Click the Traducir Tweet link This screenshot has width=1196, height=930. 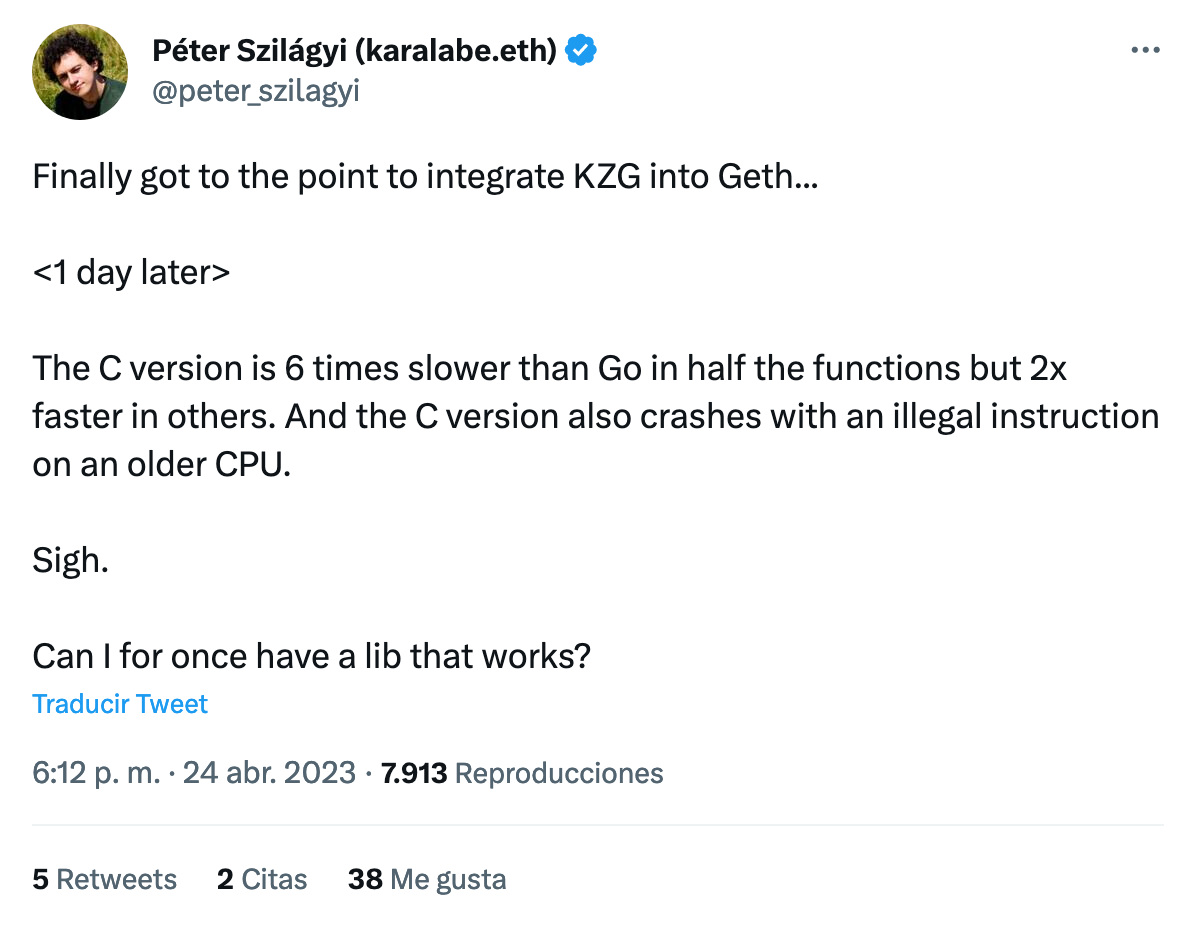coord(120,704)
